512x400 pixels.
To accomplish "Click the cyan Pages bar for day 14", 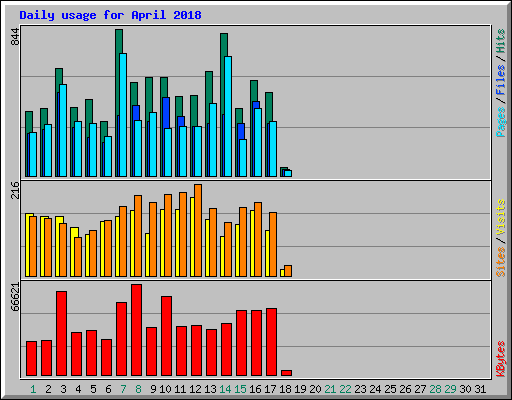I will click(x=228, y=116).
